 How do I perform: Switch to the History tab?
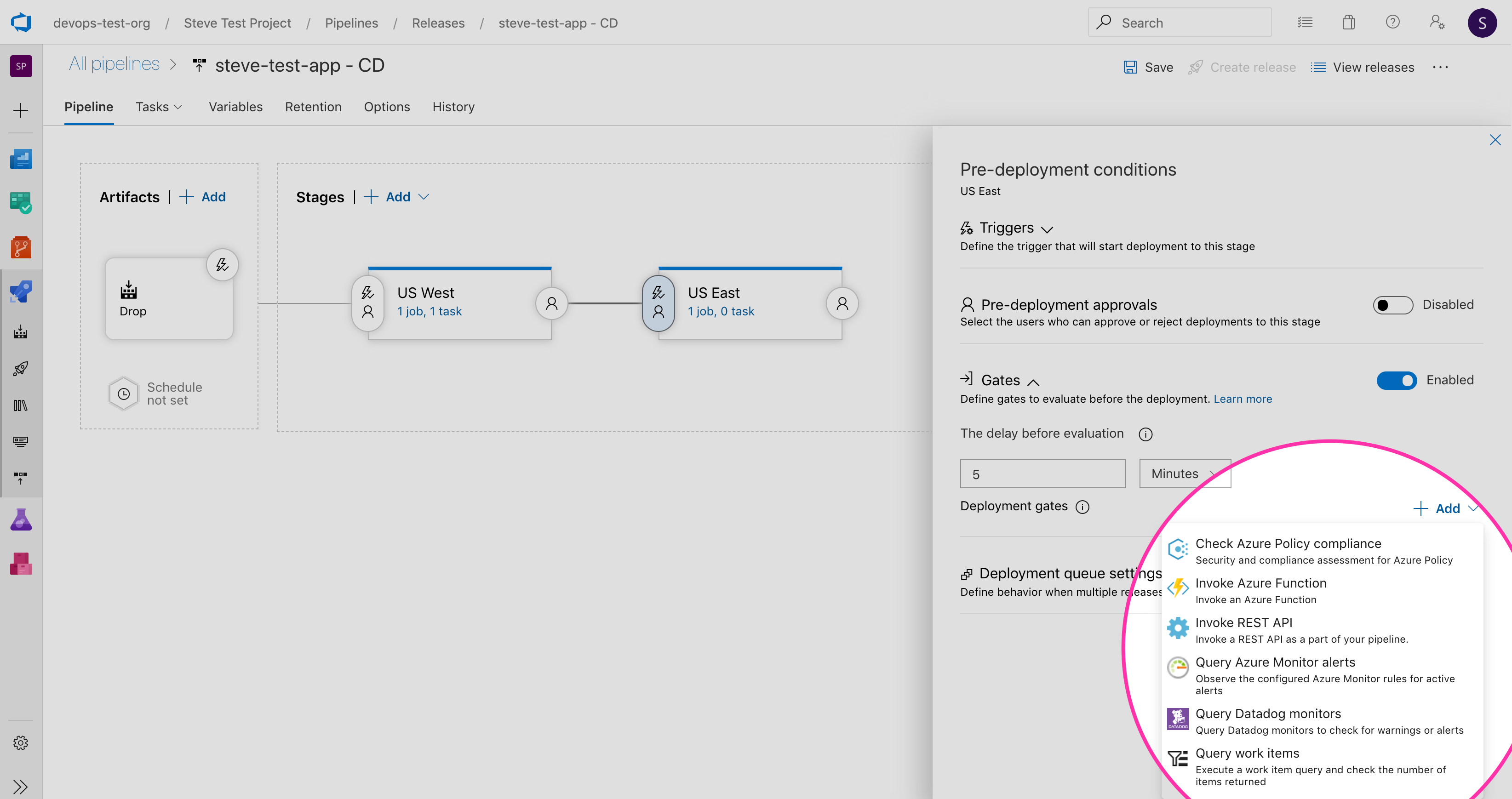coord(453,107)
